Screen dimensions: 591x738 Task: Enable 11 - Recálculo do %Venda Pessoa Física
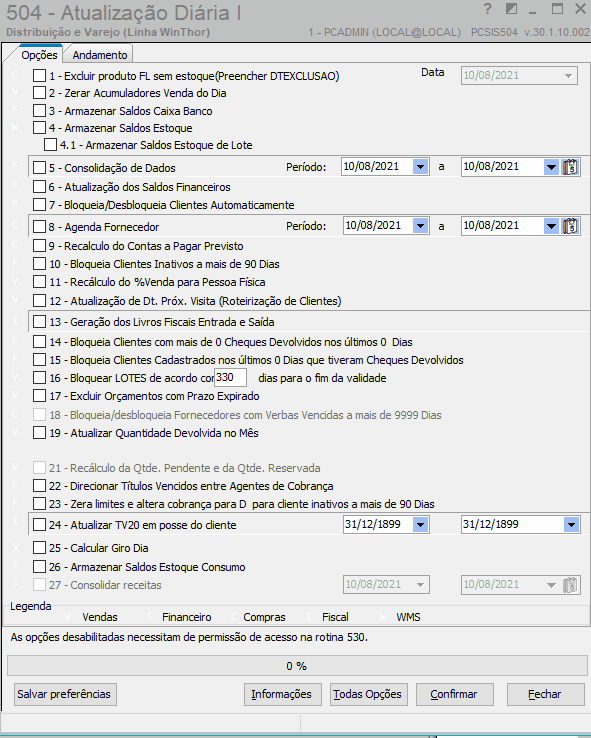point(40,282)
